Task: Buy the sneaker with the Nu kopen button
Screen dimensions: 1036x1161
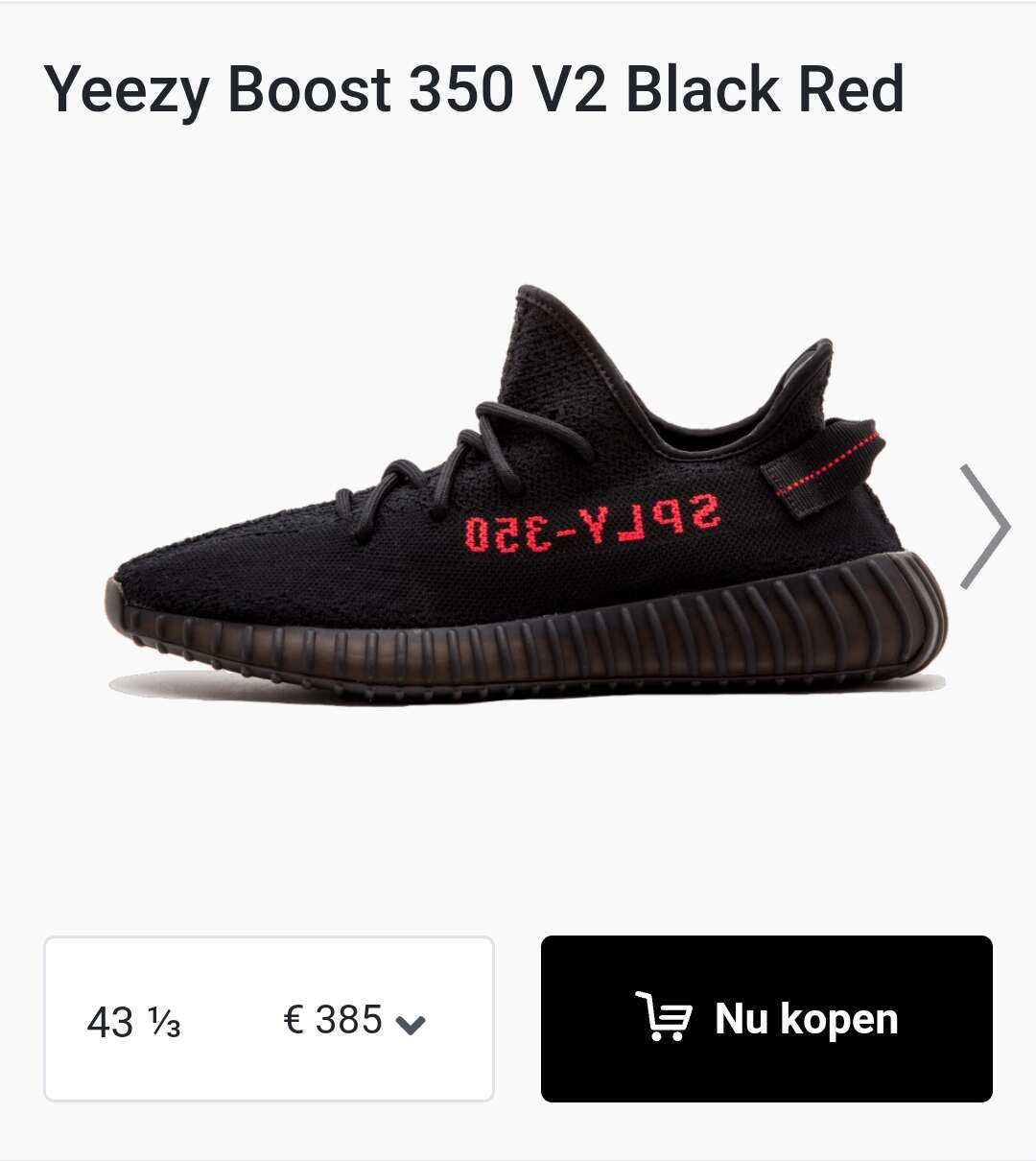Action: (766, 1019)
